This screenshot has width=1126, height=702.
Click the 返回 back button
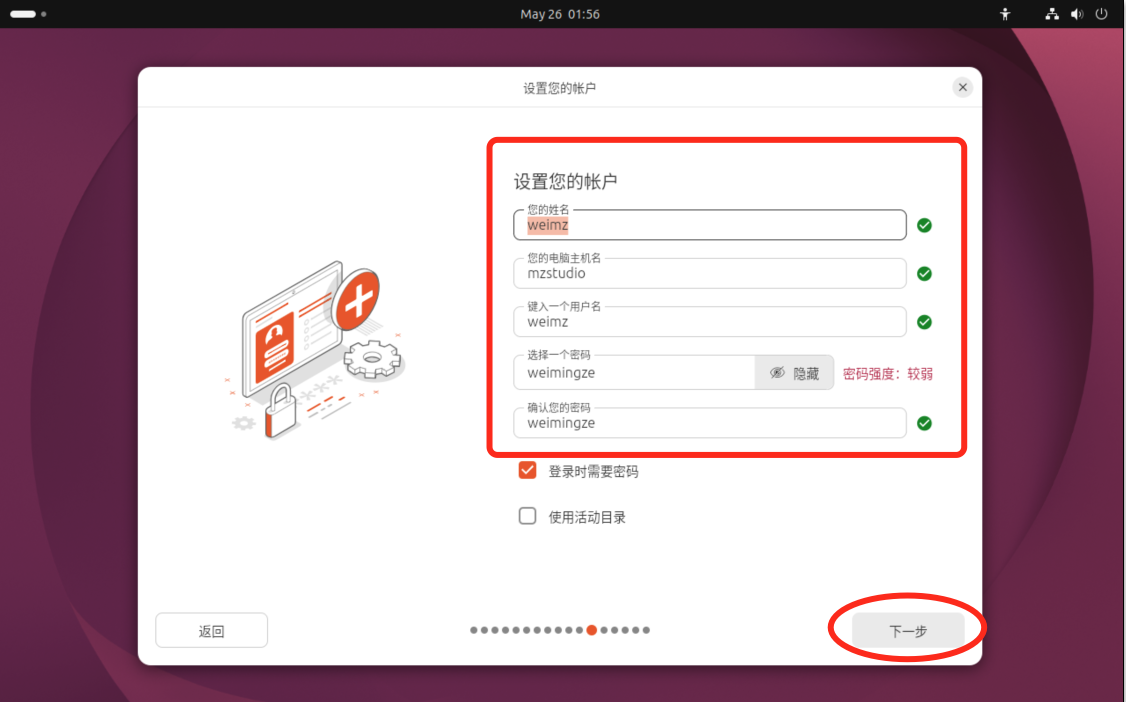tap(211, 630)
